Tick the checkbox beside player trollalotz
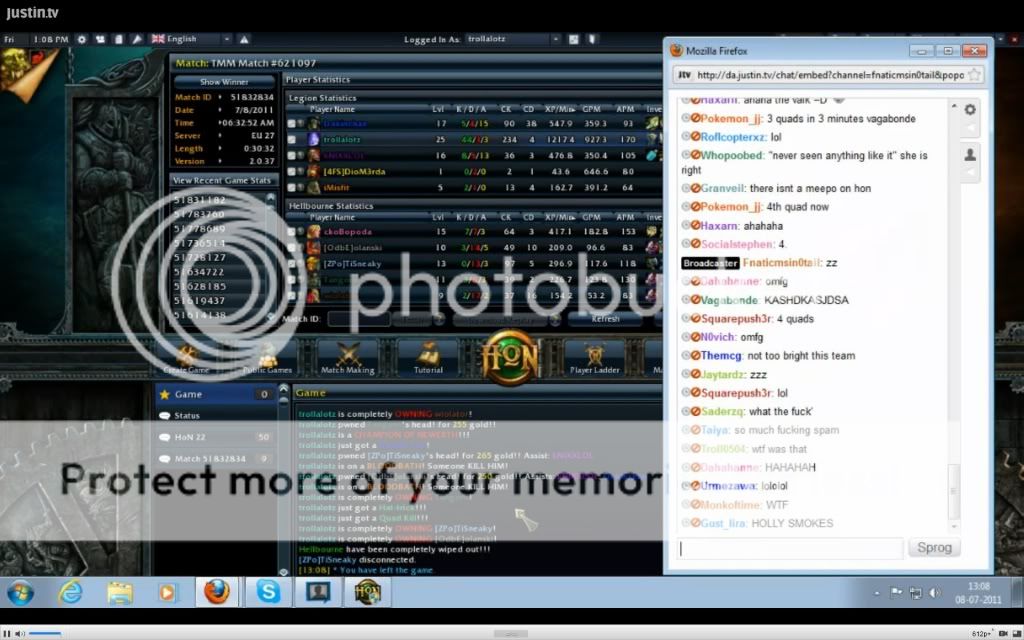This screenshot has height=640, width=1024. pos(291,140)
